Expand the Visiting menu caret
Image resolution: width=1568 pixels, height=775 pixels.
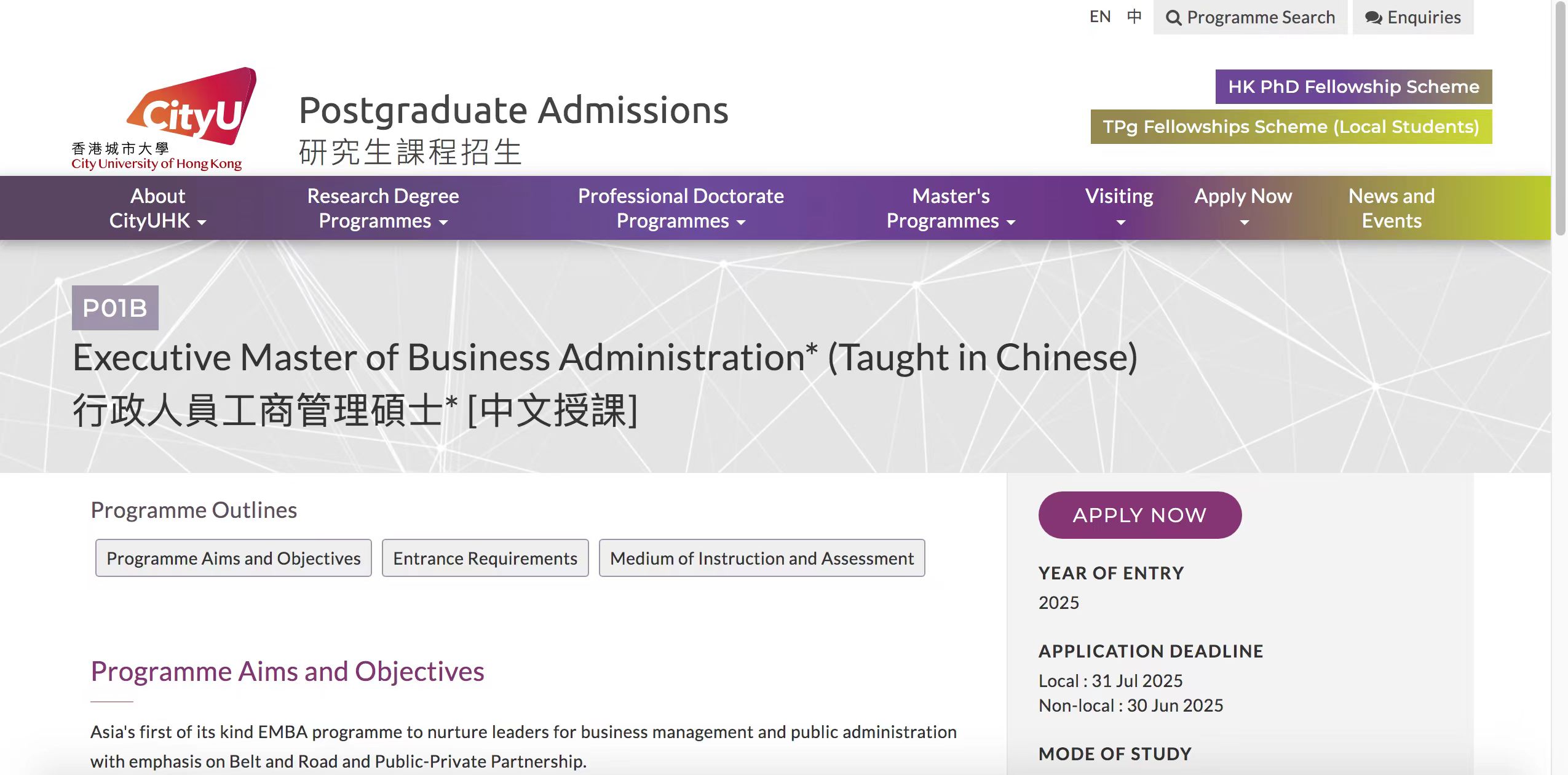[x=1120, y=222]
